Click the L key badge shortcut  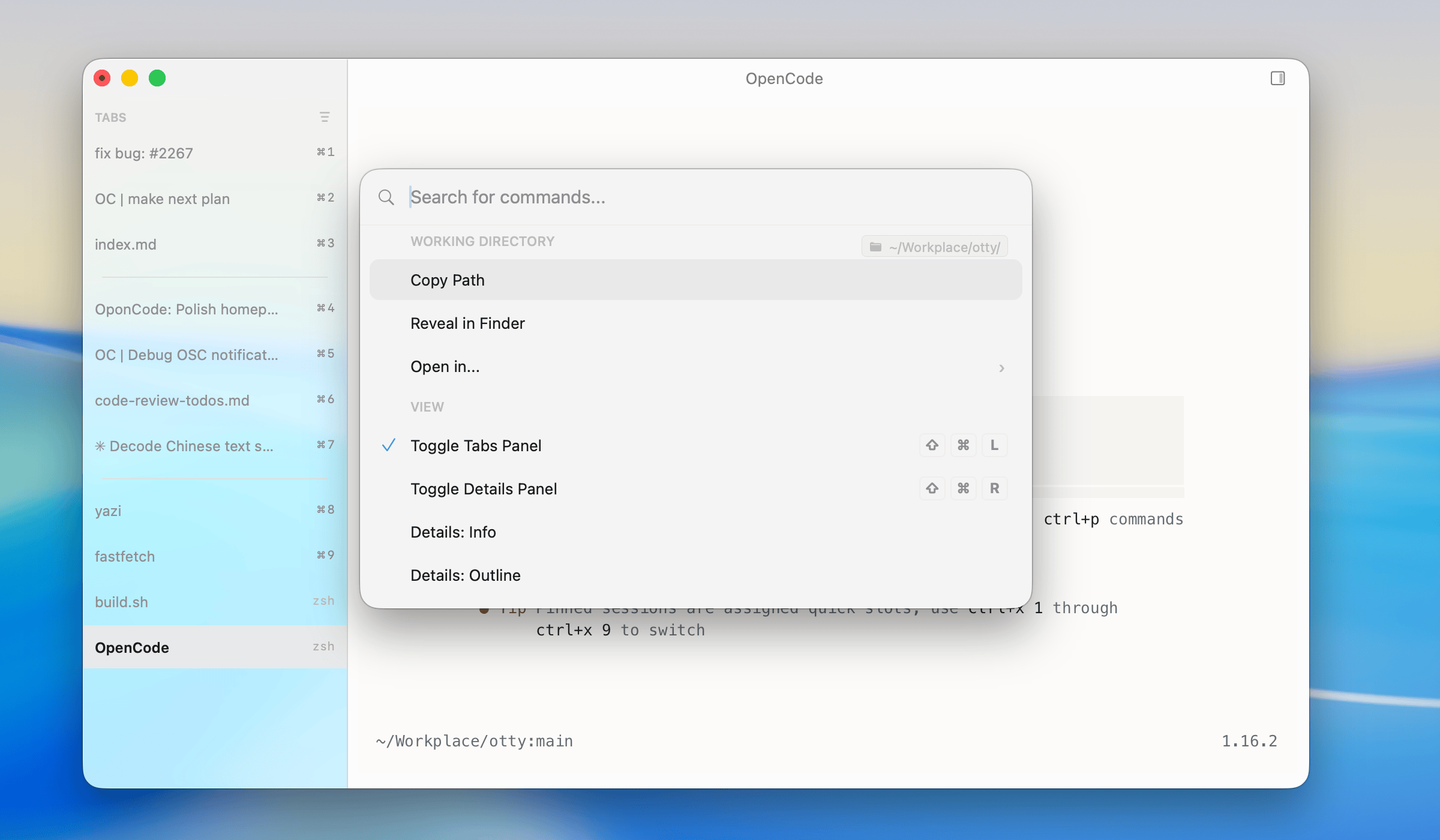(x=994, y=445)
